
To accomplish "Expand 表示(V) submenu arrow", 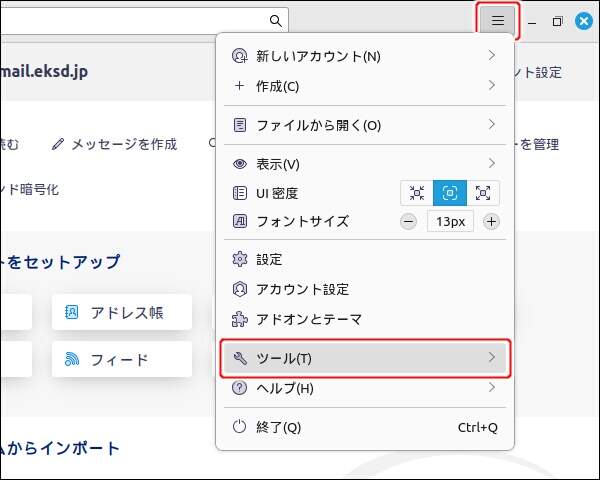I will 492,164.
